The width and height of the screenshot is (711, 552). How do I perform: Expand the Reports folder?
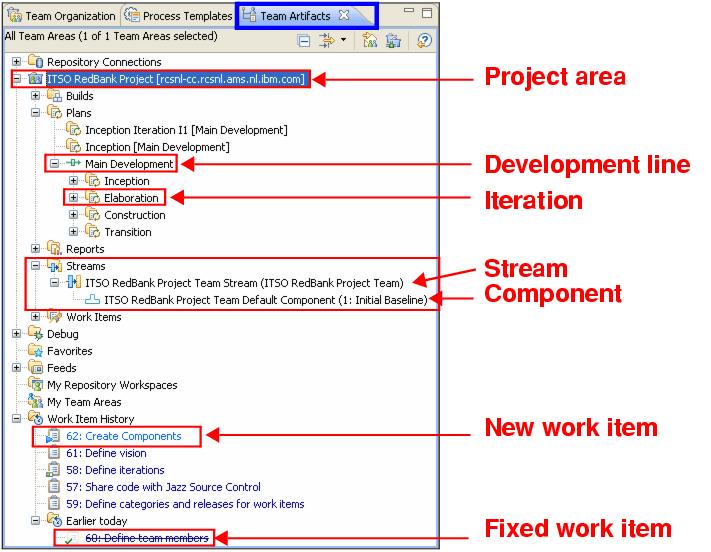(x=35, y=249)
